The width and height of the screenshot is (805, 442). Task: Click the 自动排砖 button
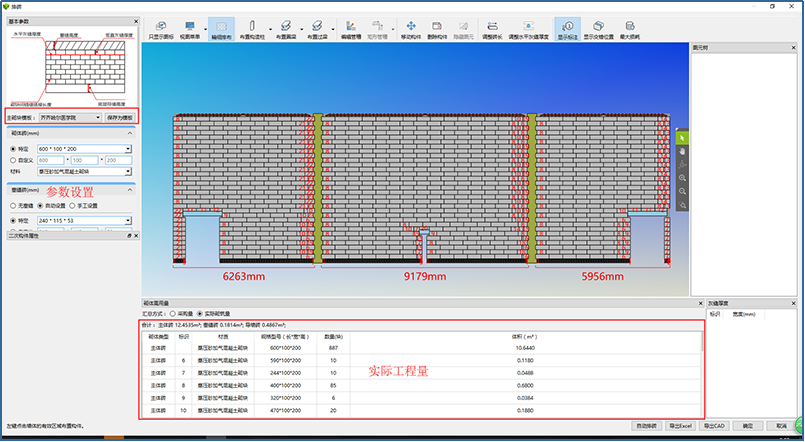646,426
